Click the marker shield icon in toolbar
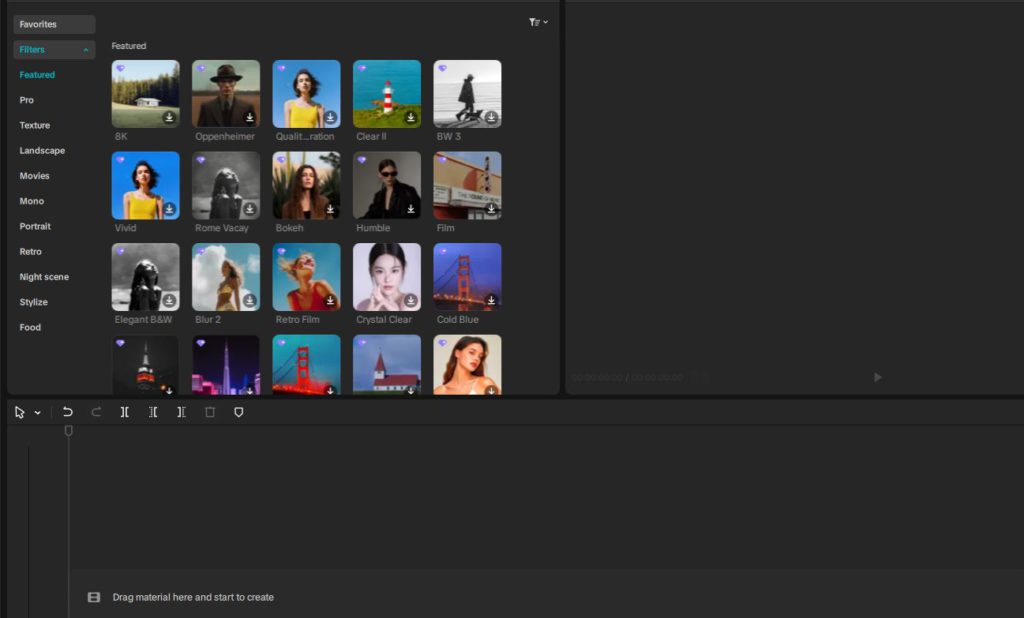Image resolution: width=1024 pixels, height=618 pixels. (x=238, y=412)
